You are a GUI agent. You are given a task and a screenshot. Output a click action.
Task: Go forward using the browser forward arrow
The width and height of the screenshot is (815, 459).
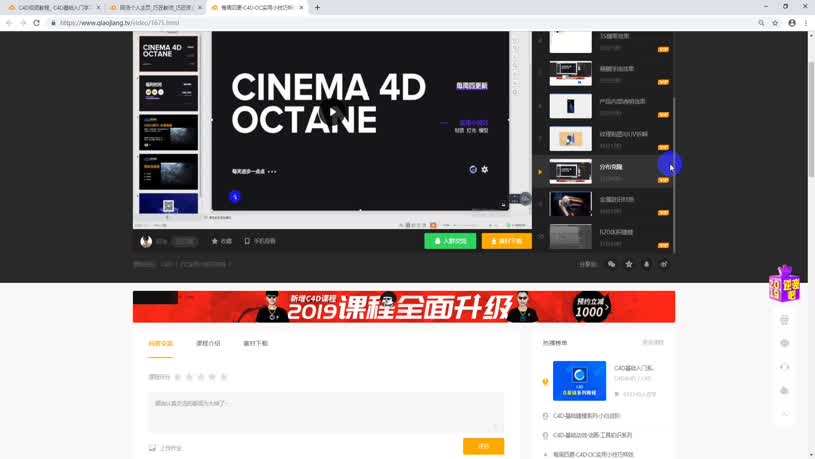tap(22, 23)
